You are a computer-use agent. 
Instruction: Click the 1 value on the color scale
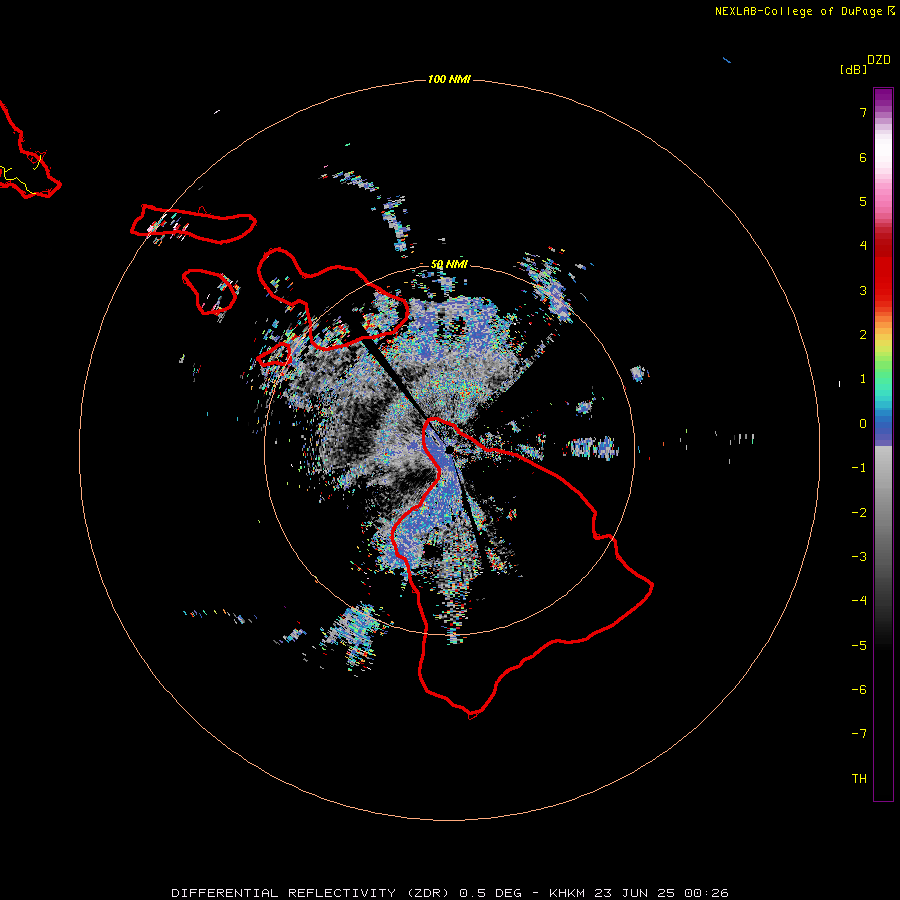863,379
